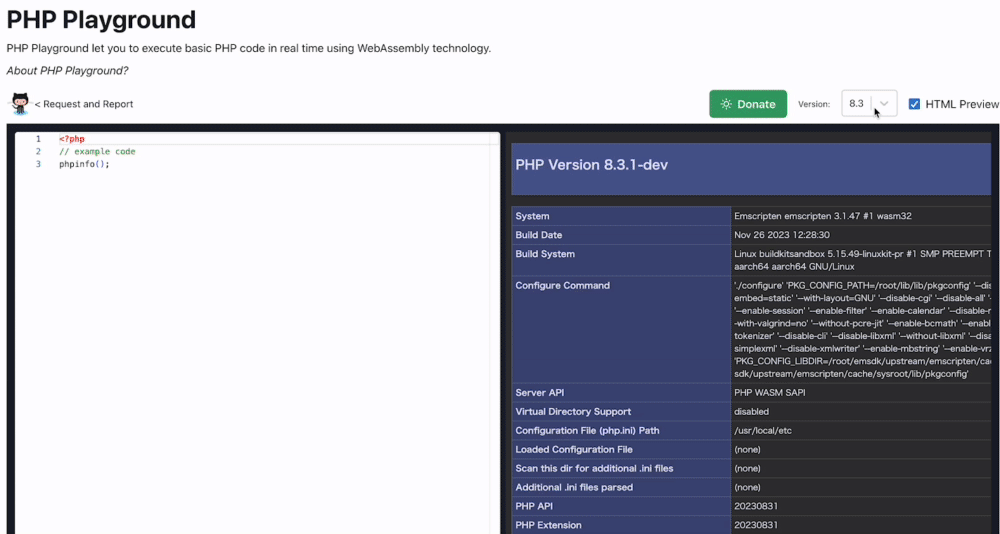Open the GitHub Octocat icon
Image resolution: width=1000 pixels, height=534 pixels.
[x=20, y=103]
